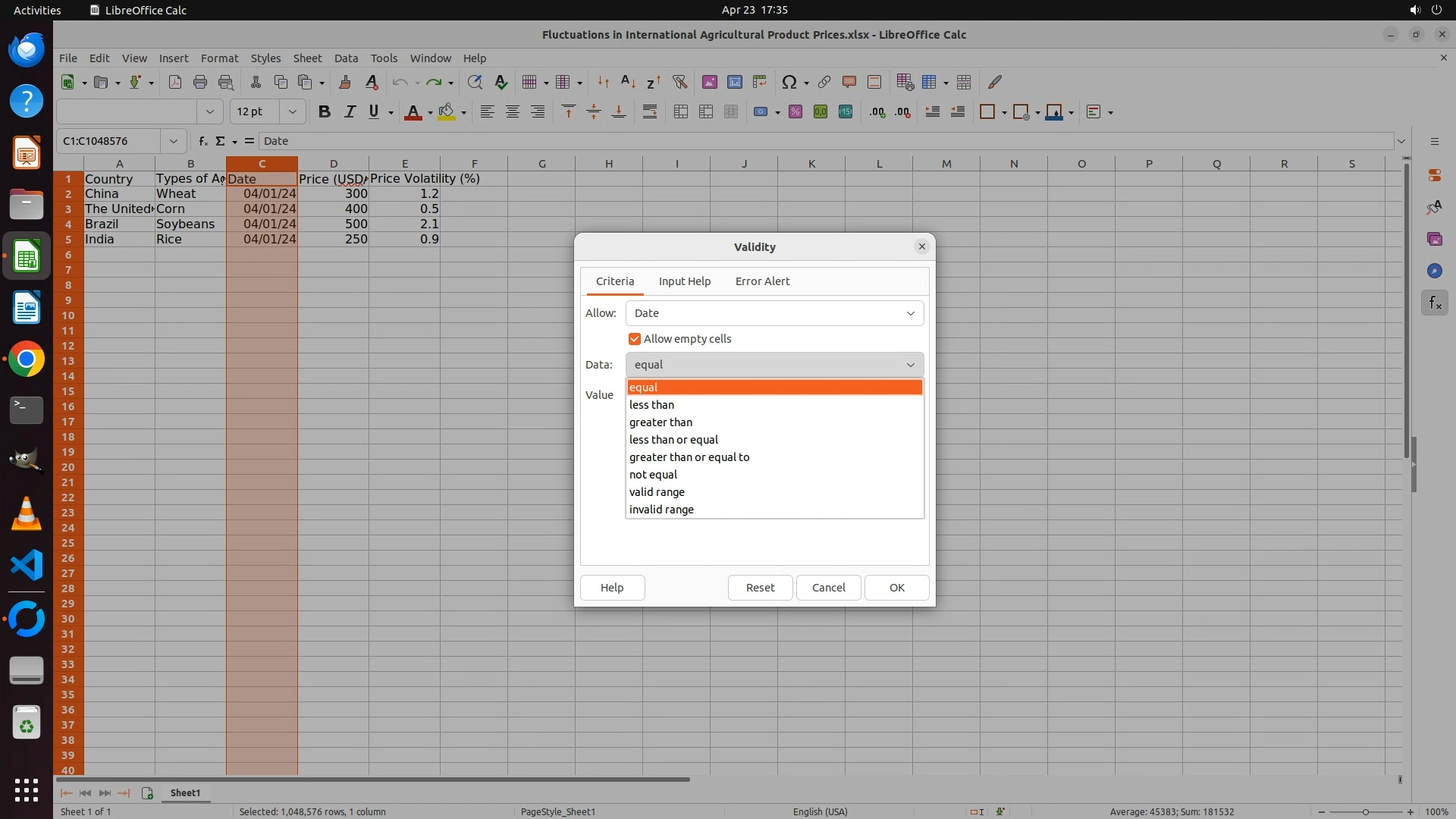The image size is (1456, 819).
Task: Click the Sort Ascending toolbar icon
Action: pyautogui.click(x=628, y=82)
